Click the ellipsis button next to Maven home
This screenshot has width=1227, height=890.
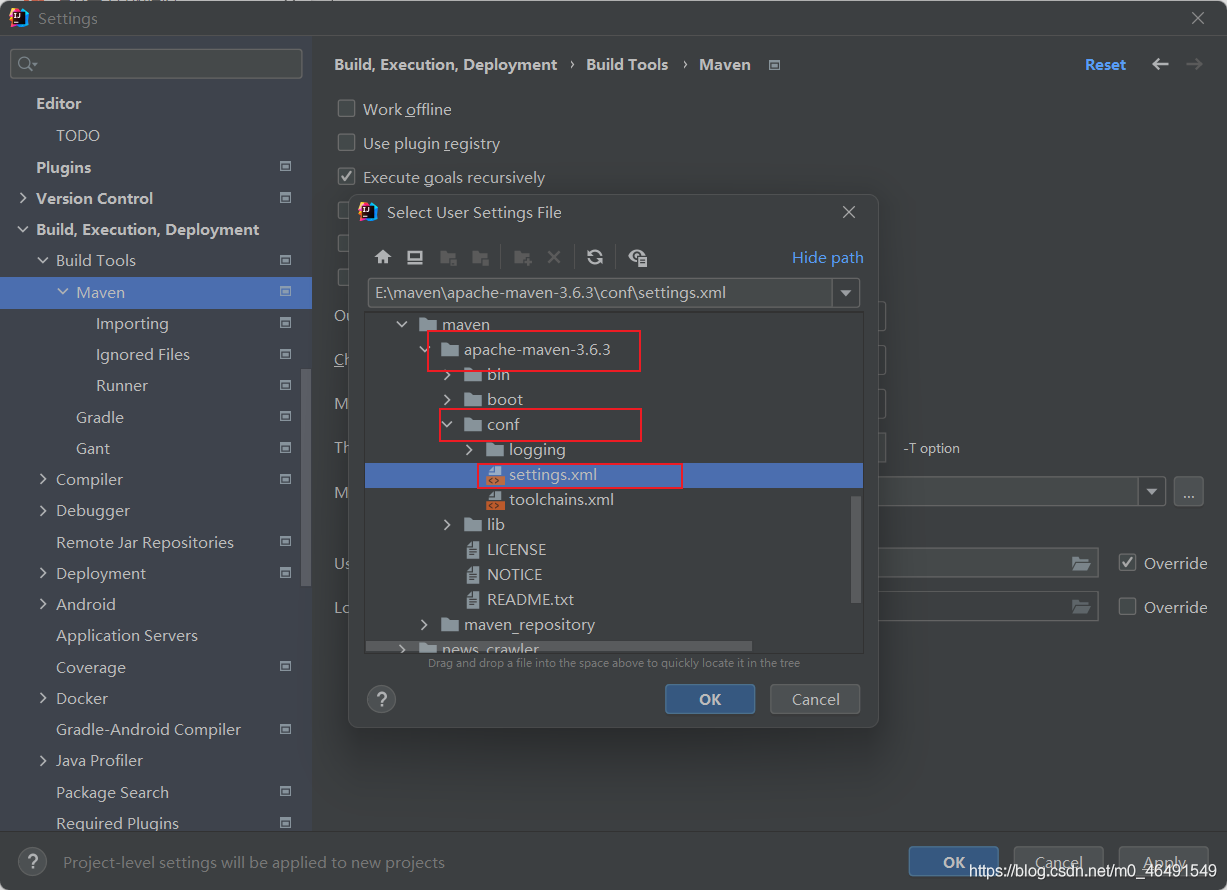(x=1188, y=491)
